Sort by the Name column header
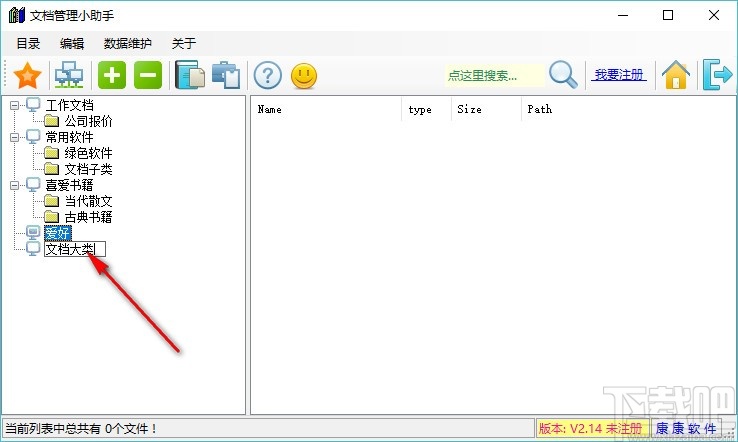The width and height of the screenshot is (738, 442). (x=326, y=109)
